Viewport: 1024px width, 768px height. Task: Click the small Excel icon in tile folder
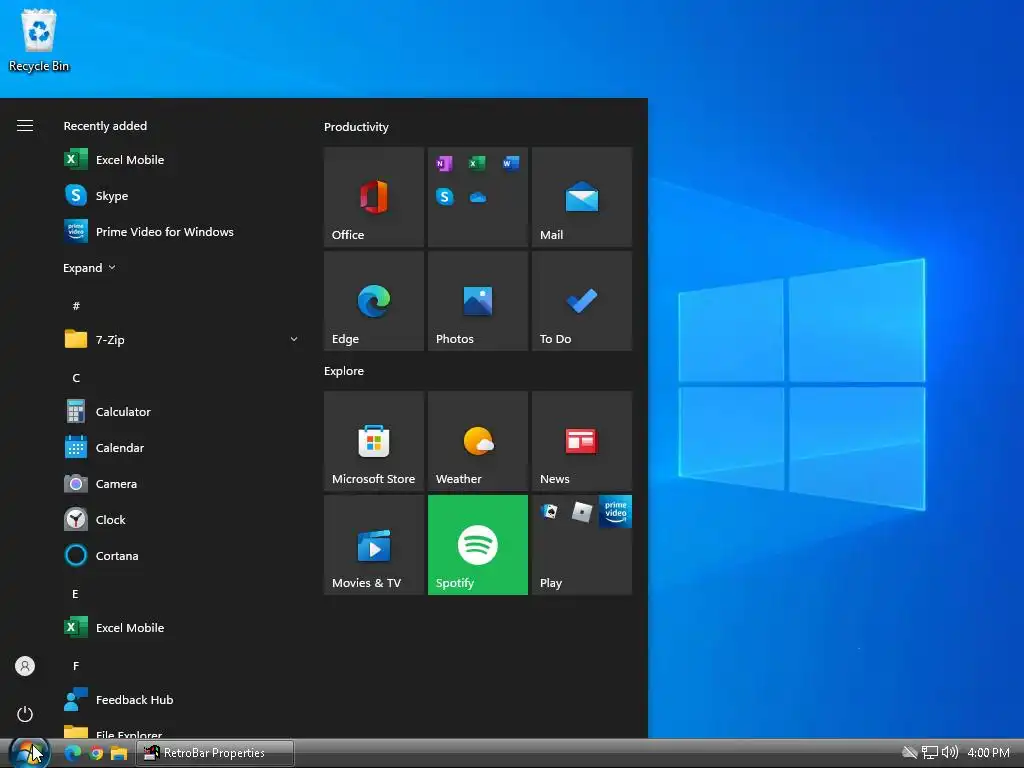(x=477, y=163)
